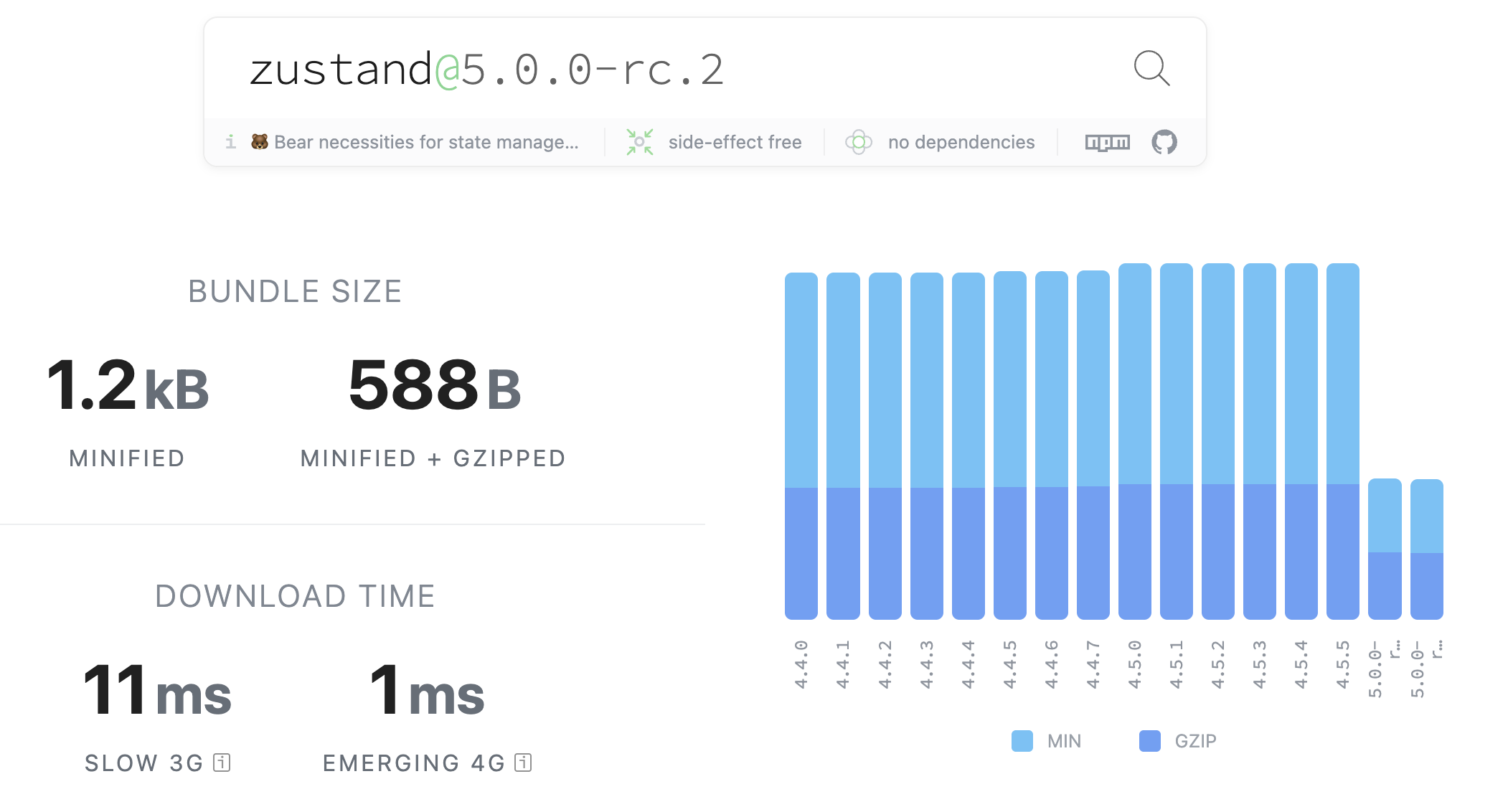Select the 4.5.4 version bar
Image resolution: width=1508 pixels, height=812 pixels.
pos(1301,441)
